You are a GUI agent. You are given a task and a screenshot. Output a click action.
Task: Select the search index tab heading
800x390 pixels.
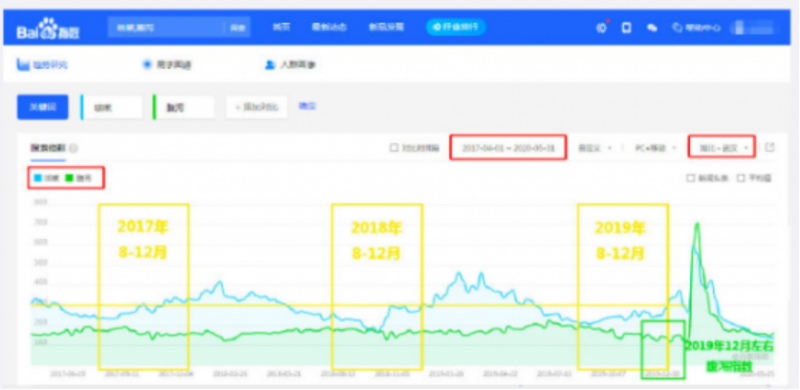48,148
